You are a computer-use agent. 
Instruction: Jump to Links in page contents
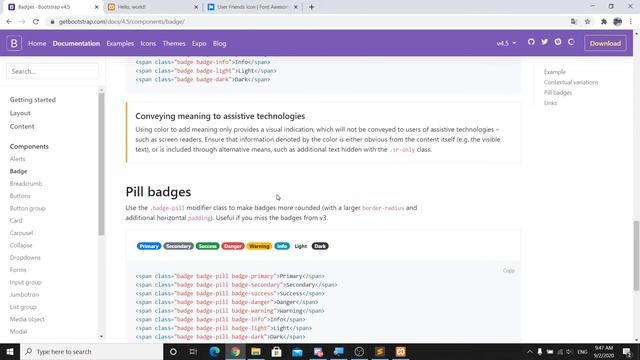(x=550, y=103)
